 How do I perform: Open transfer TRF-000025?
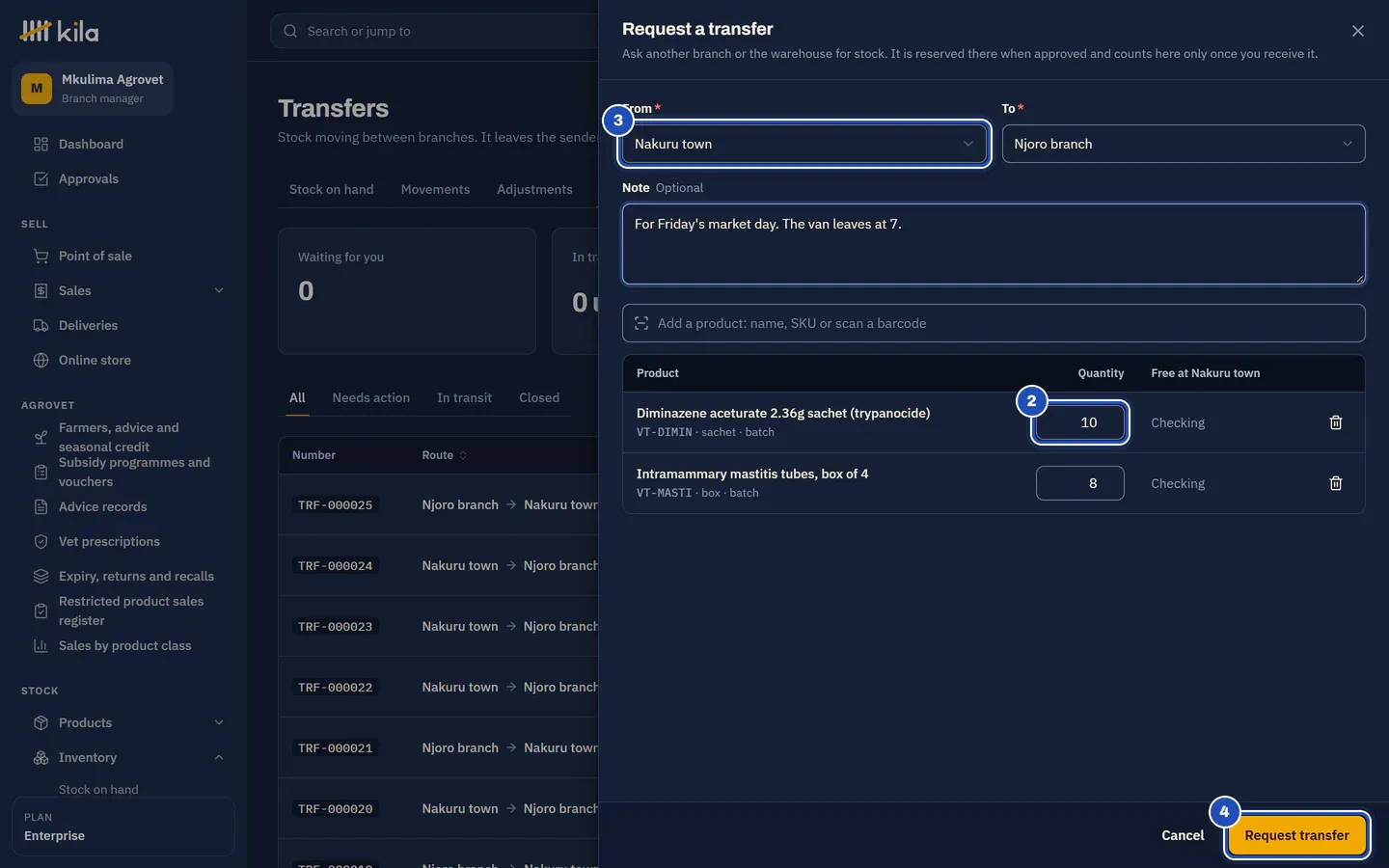pos(335,505)
